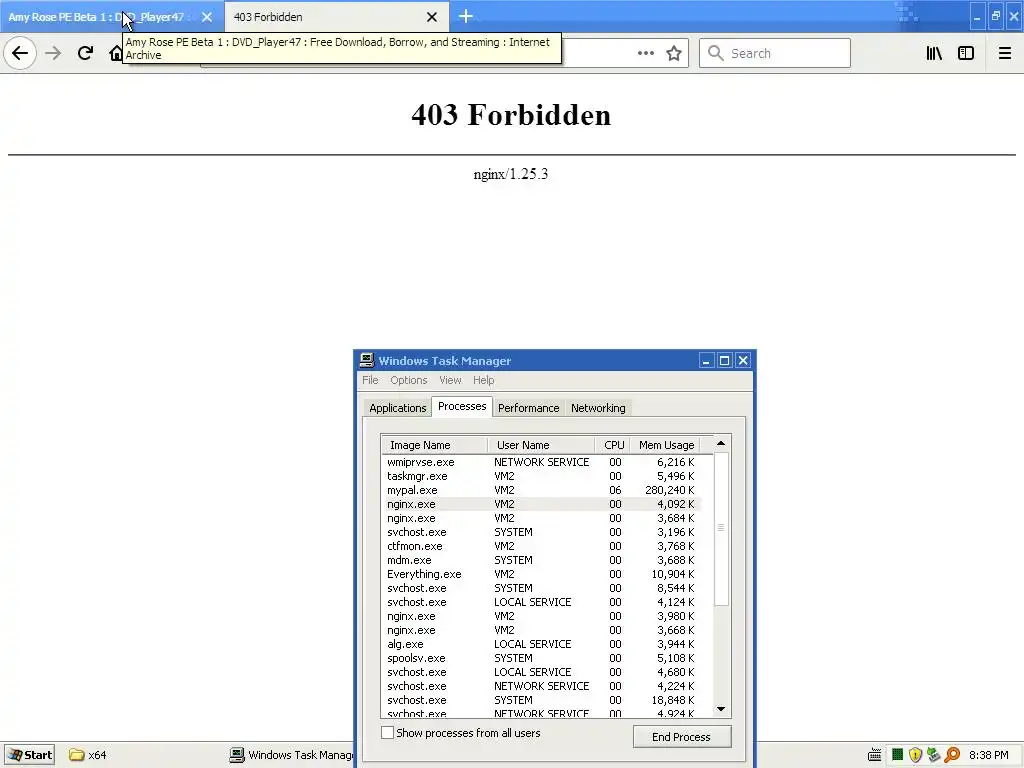
Task: Click the network connection tray icon
Action: coord(933,756)
